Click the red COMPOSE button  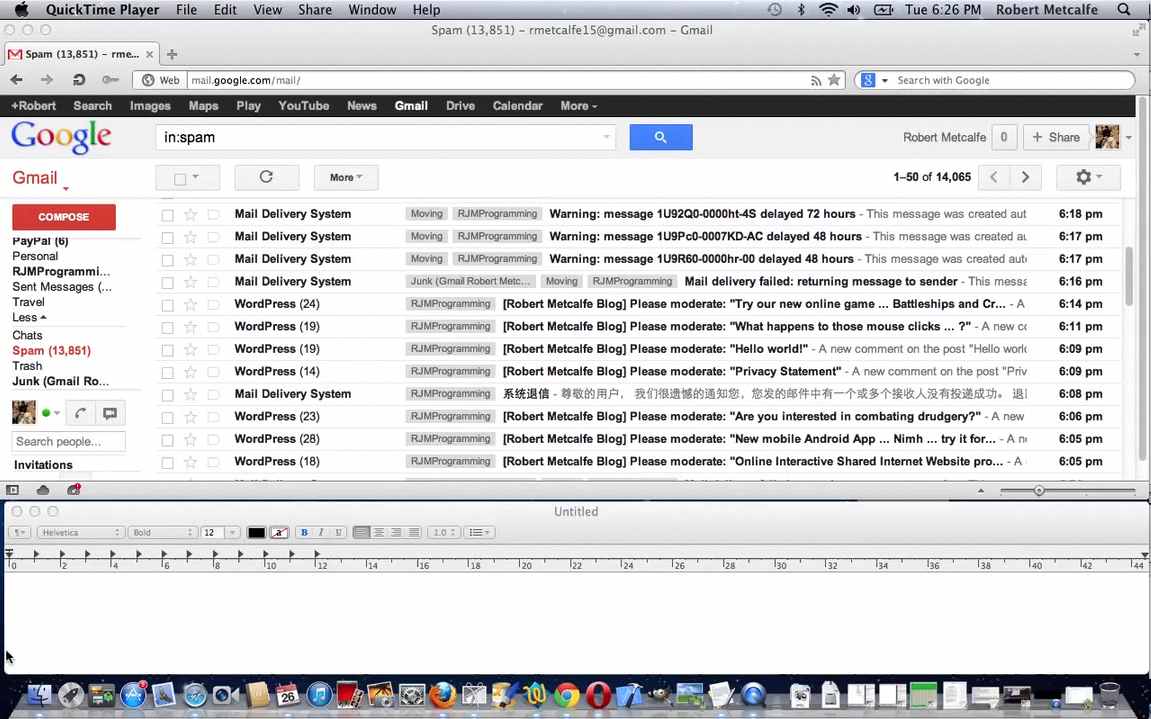[x=64, y=217]
